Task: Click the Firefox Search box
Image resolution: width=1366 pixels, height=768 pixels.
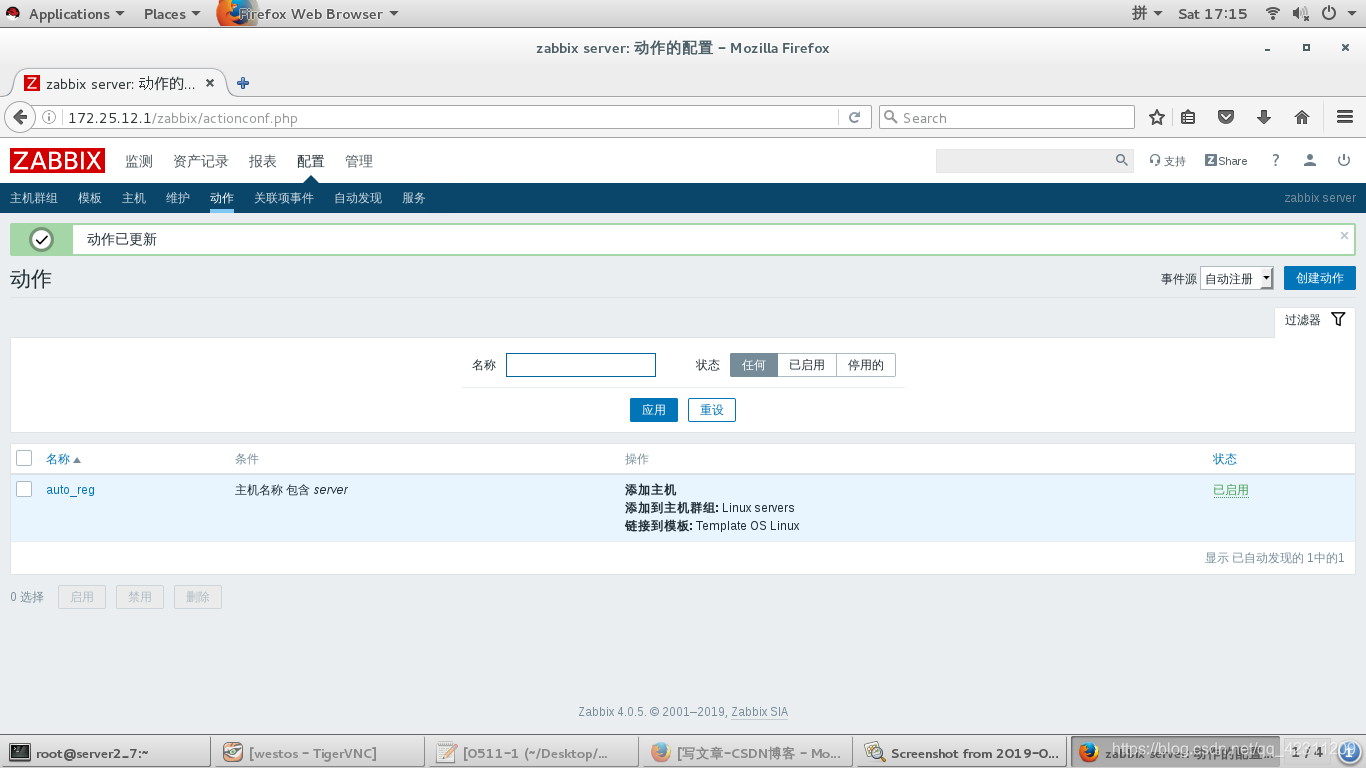Action: coord(1007,117)
